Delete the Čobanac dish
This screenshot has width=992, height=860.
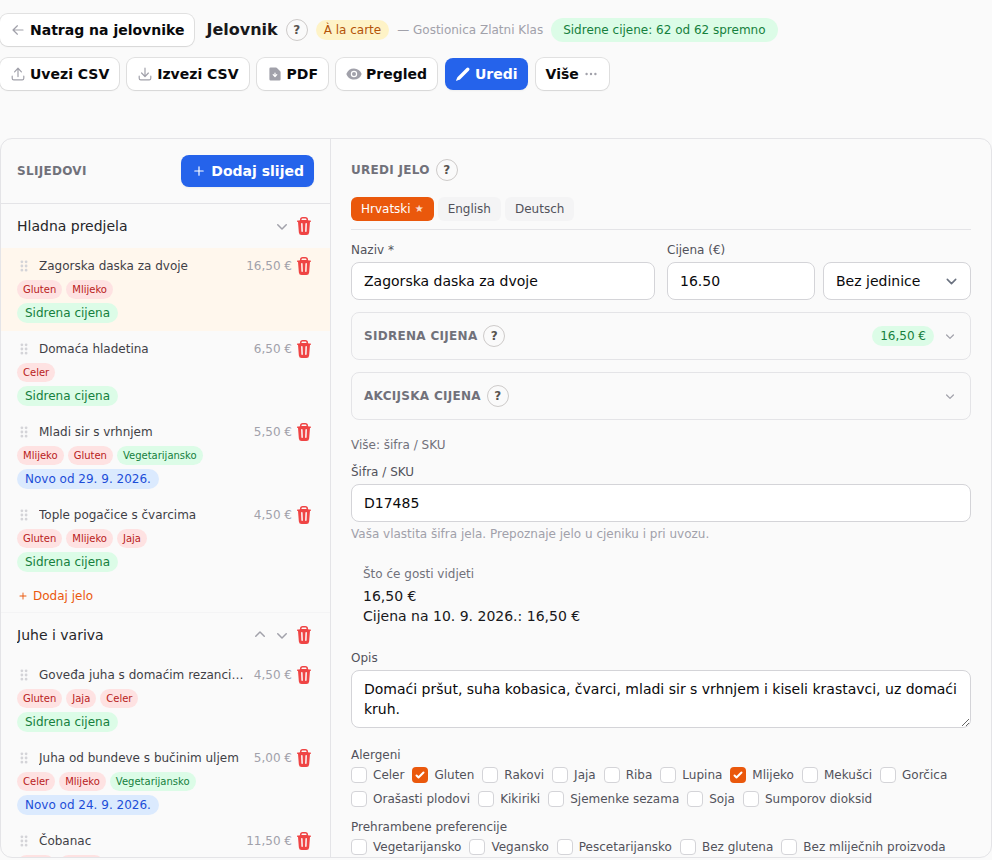coord(304,841)
